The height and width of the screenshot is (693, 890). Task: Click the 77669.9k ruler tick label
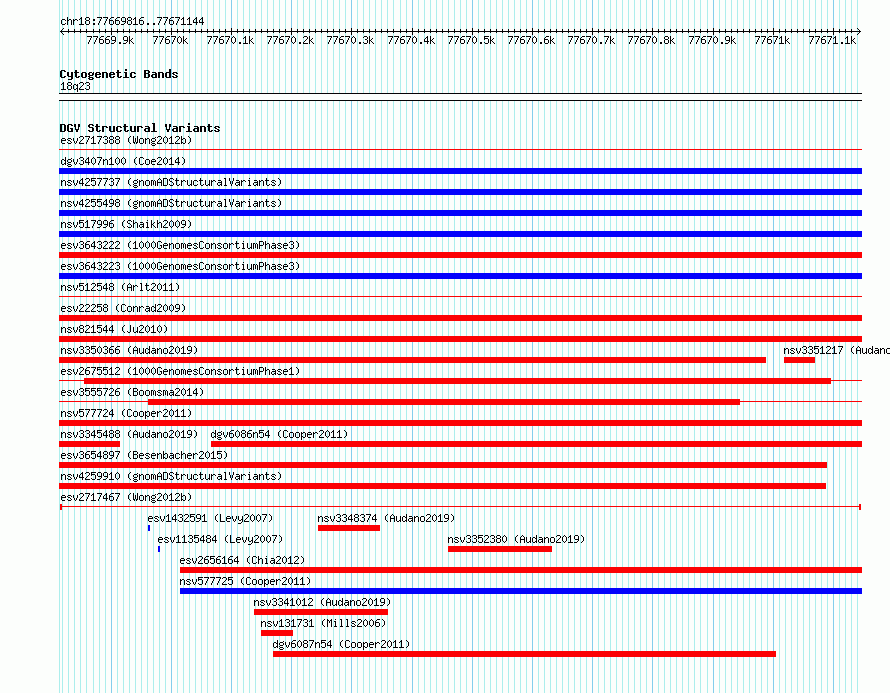click(110, 40)
